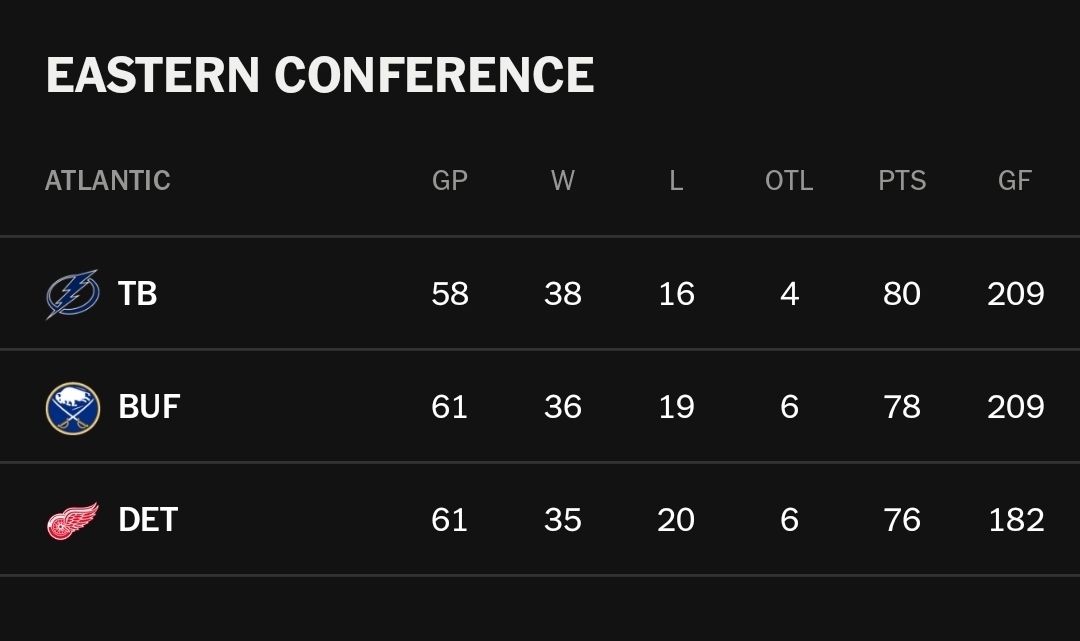1080x641 pixels.
Task: Open the DET team name link
Action: [148, 520]
